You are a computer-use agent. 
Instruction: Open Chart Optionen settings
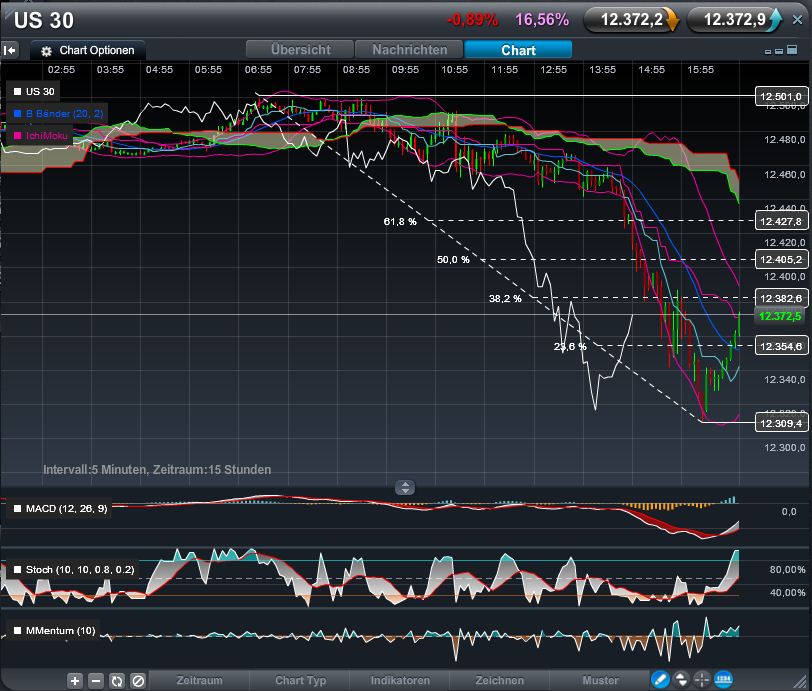[88, 51]
